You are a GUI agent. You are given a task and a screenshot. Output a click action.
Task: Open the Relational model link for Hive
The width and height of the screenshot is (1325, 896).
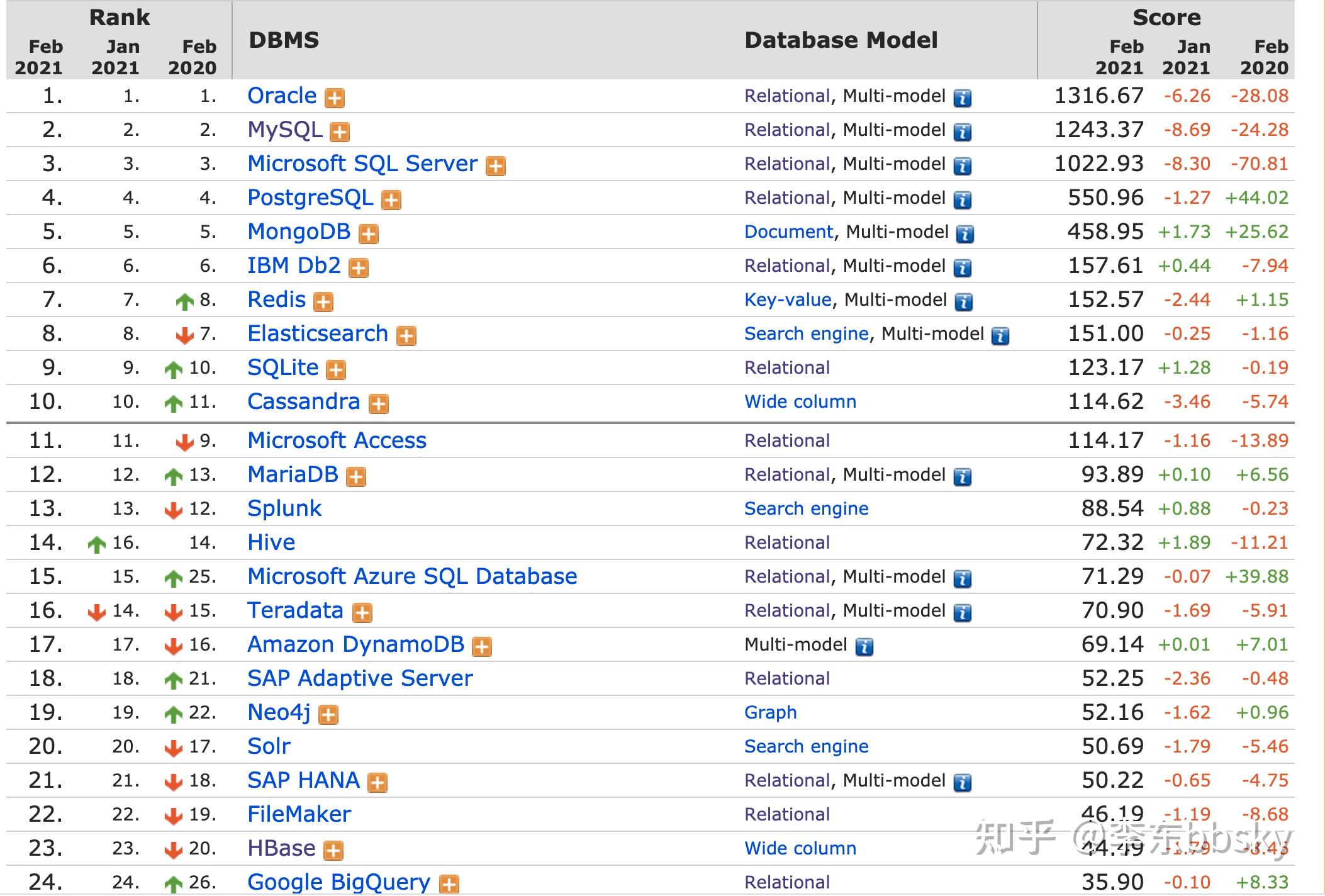point(788,542)
